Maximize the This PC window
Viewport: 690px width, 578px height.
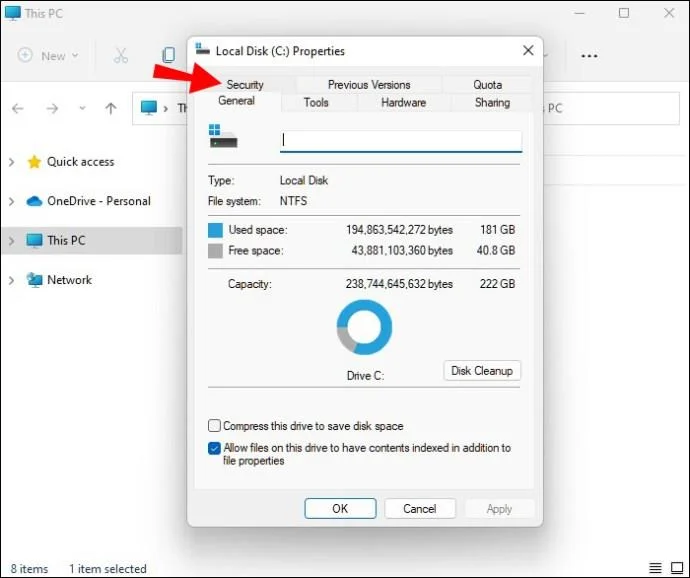click(624, 13)
